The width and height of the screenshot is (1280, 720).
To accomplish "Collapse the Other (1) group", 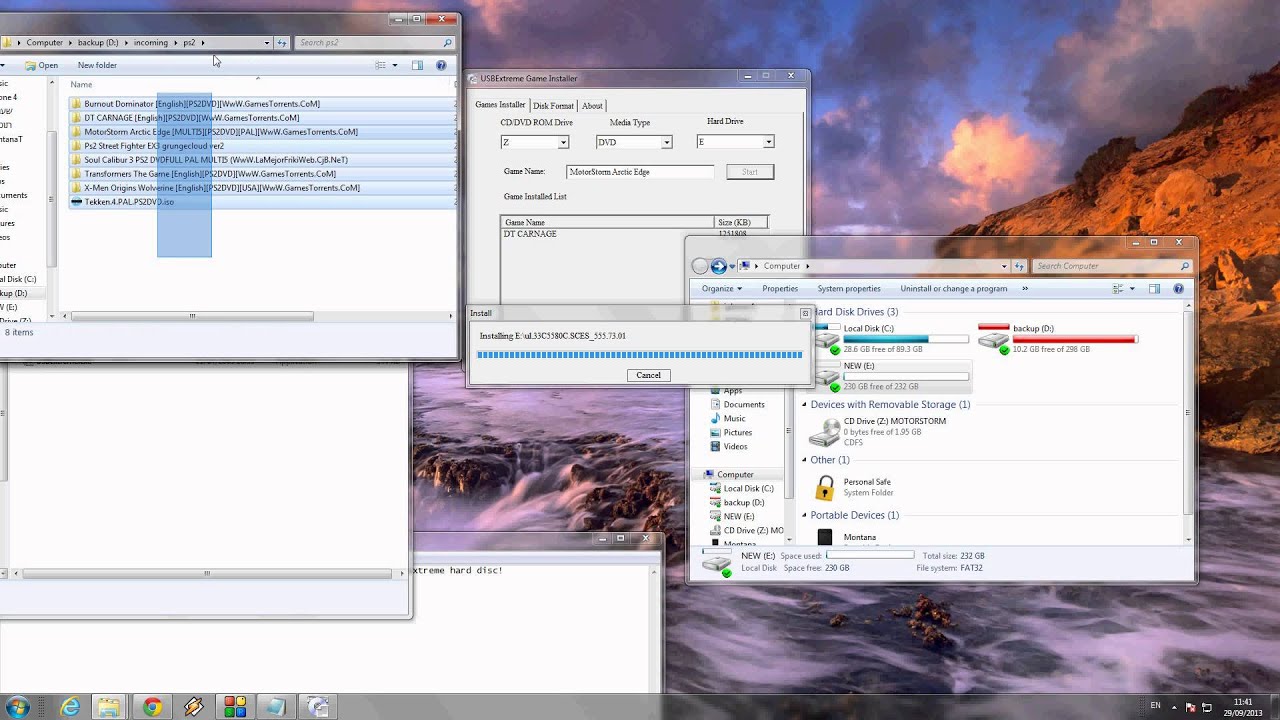I will click(x=804, y=460).
